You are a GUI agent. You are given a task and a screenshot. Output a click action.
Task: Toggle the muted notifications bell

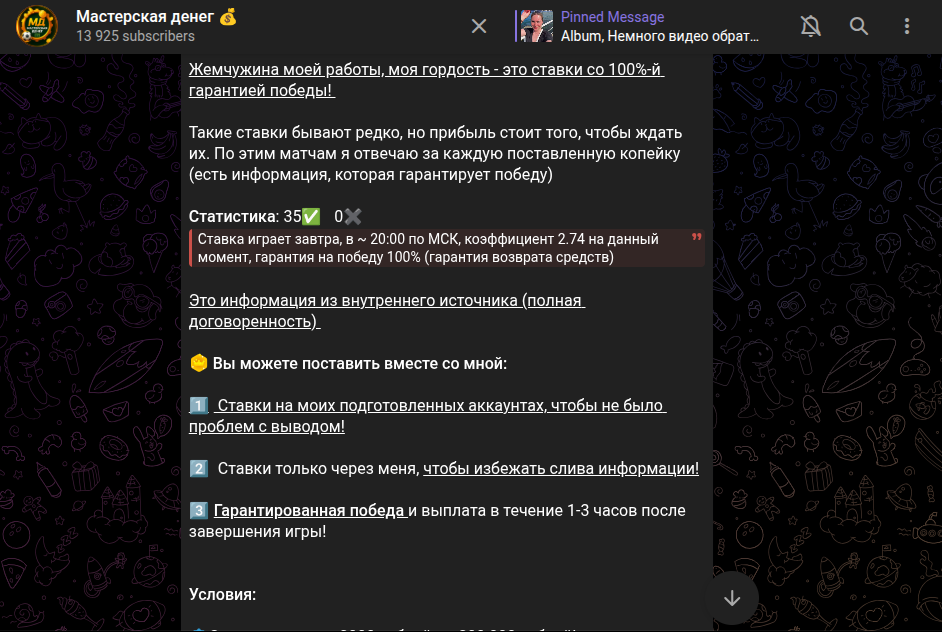(810, 27)
